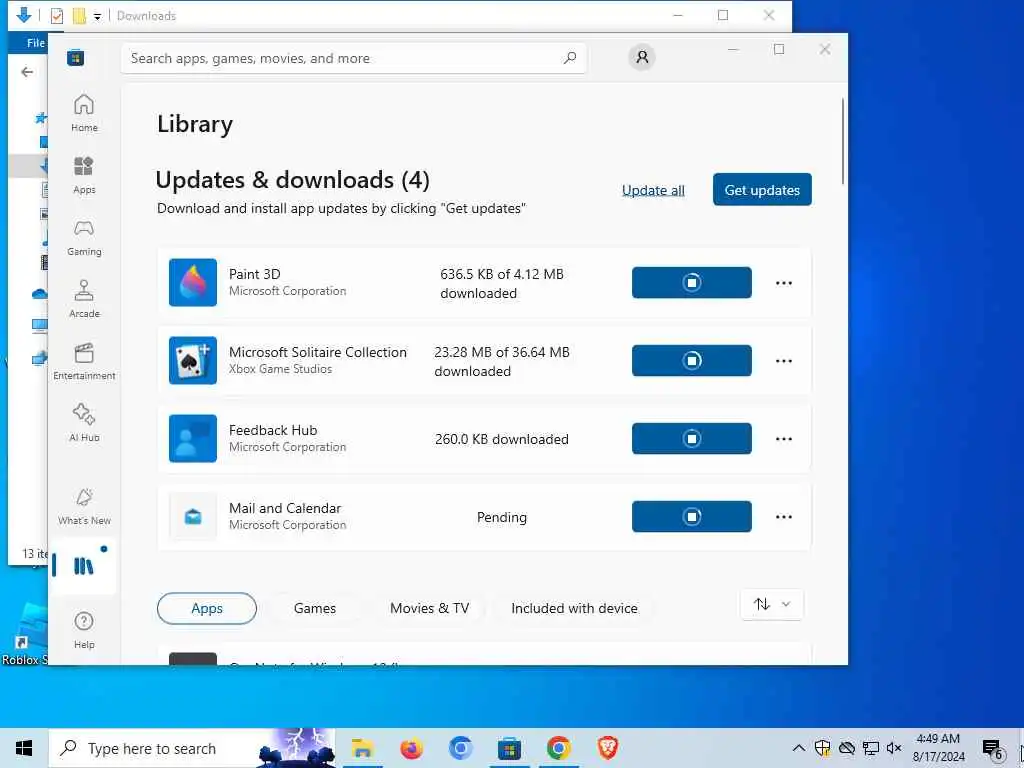Viewport: 1024px width, 768px height.
Task: Open File Explorer from the taskbar
Action: (362, 748)
